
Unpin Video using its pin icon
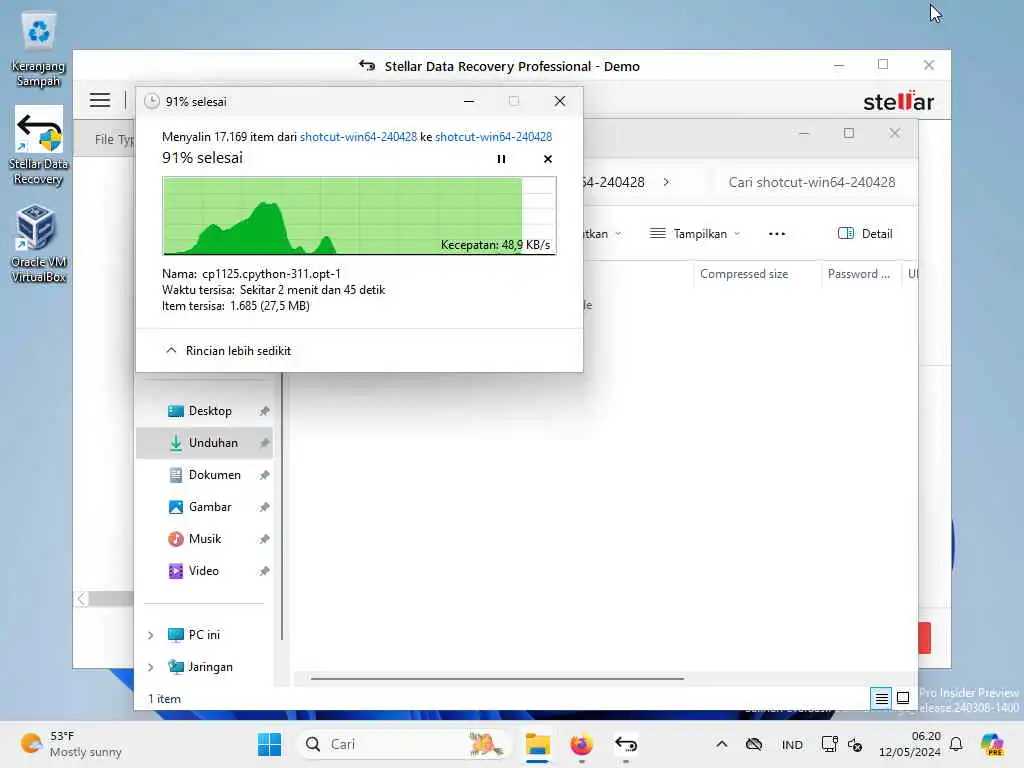[x=264, y=571]
